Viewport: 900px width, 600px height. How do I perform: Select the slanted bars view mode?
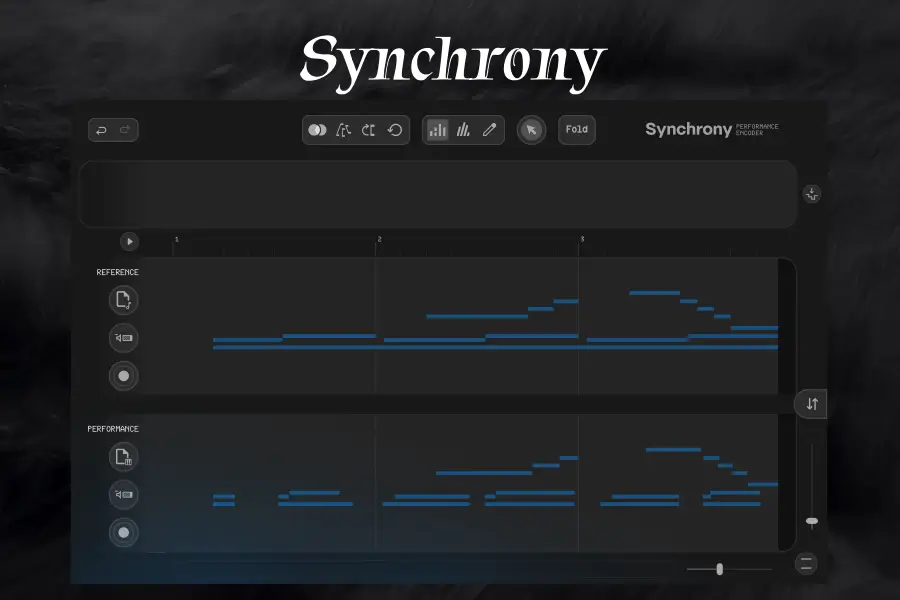[x=463, y=130]
